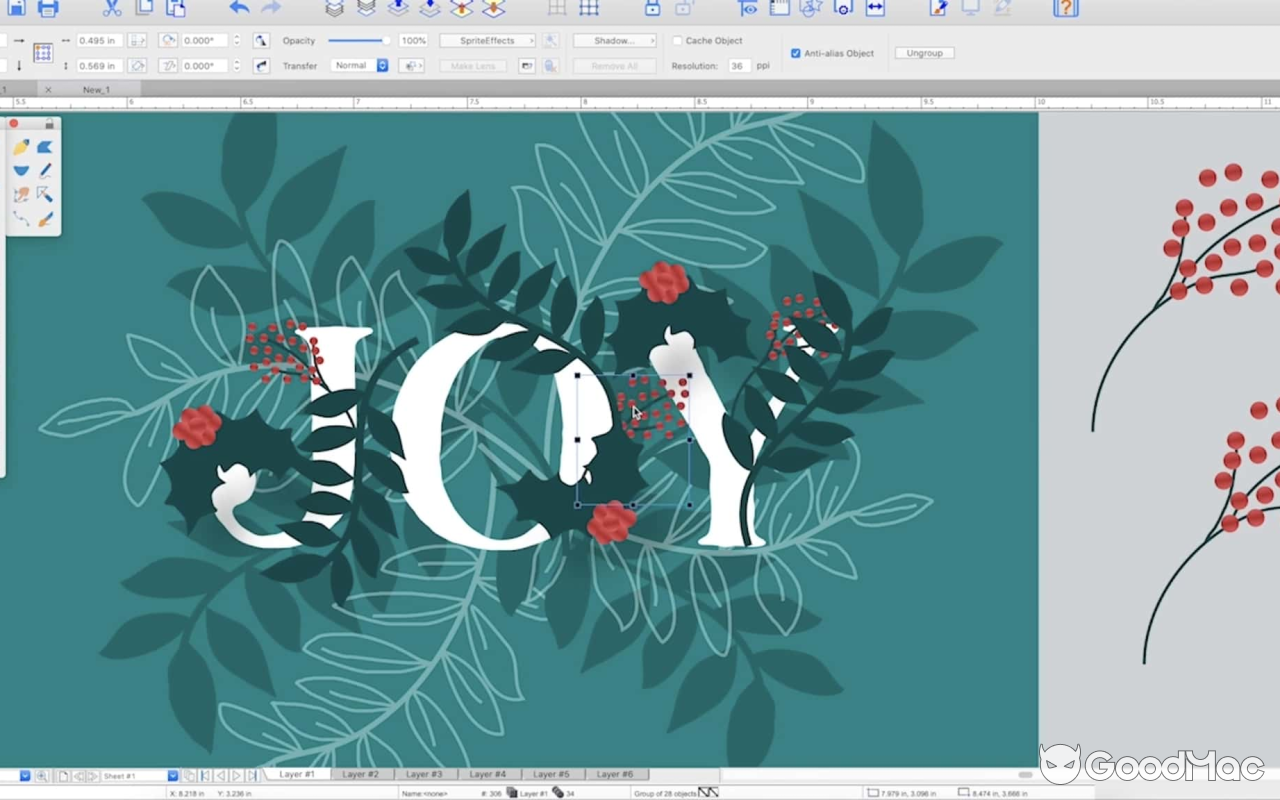Select the curve/path tool in the toolbox
Screen dimensions: 1280x800
(x=23, y=217)
